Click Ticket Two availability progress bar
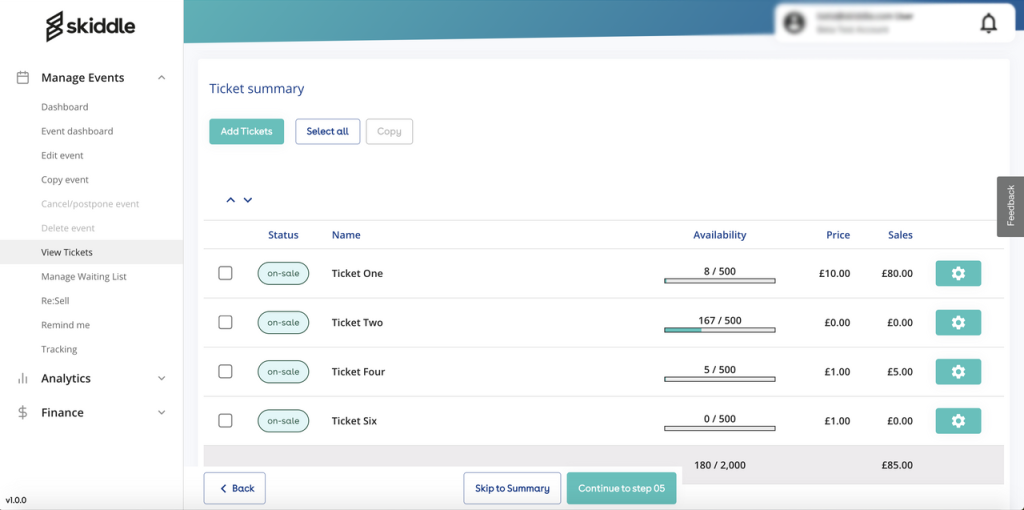 (719, 330)
